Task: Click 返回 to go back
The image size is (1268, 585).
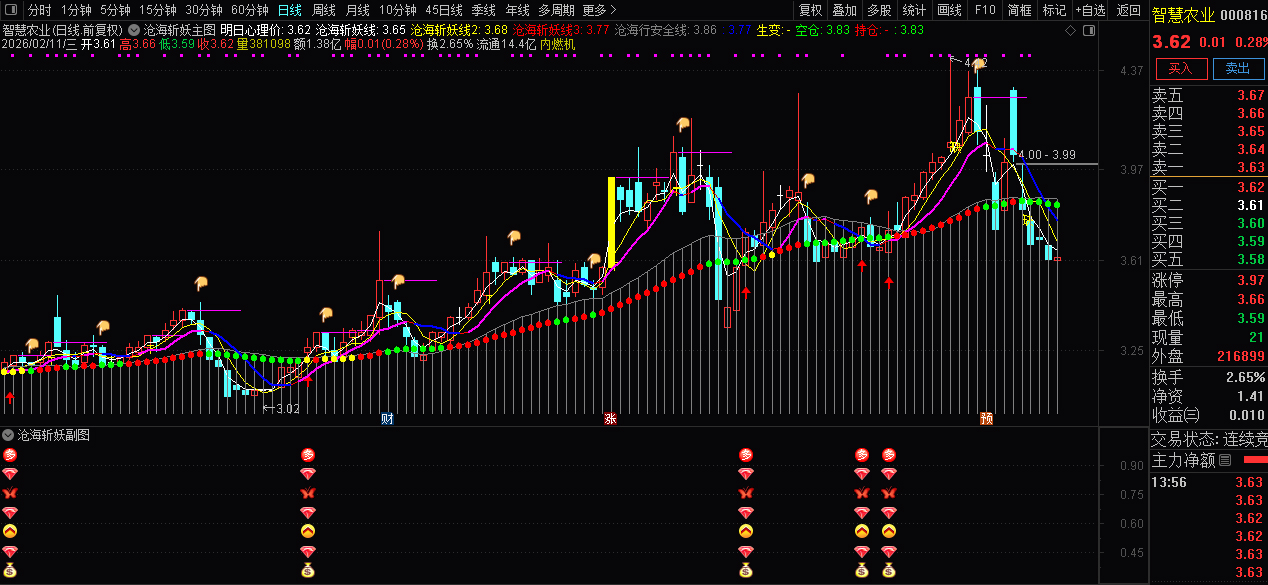Action: coord(1128,10)
